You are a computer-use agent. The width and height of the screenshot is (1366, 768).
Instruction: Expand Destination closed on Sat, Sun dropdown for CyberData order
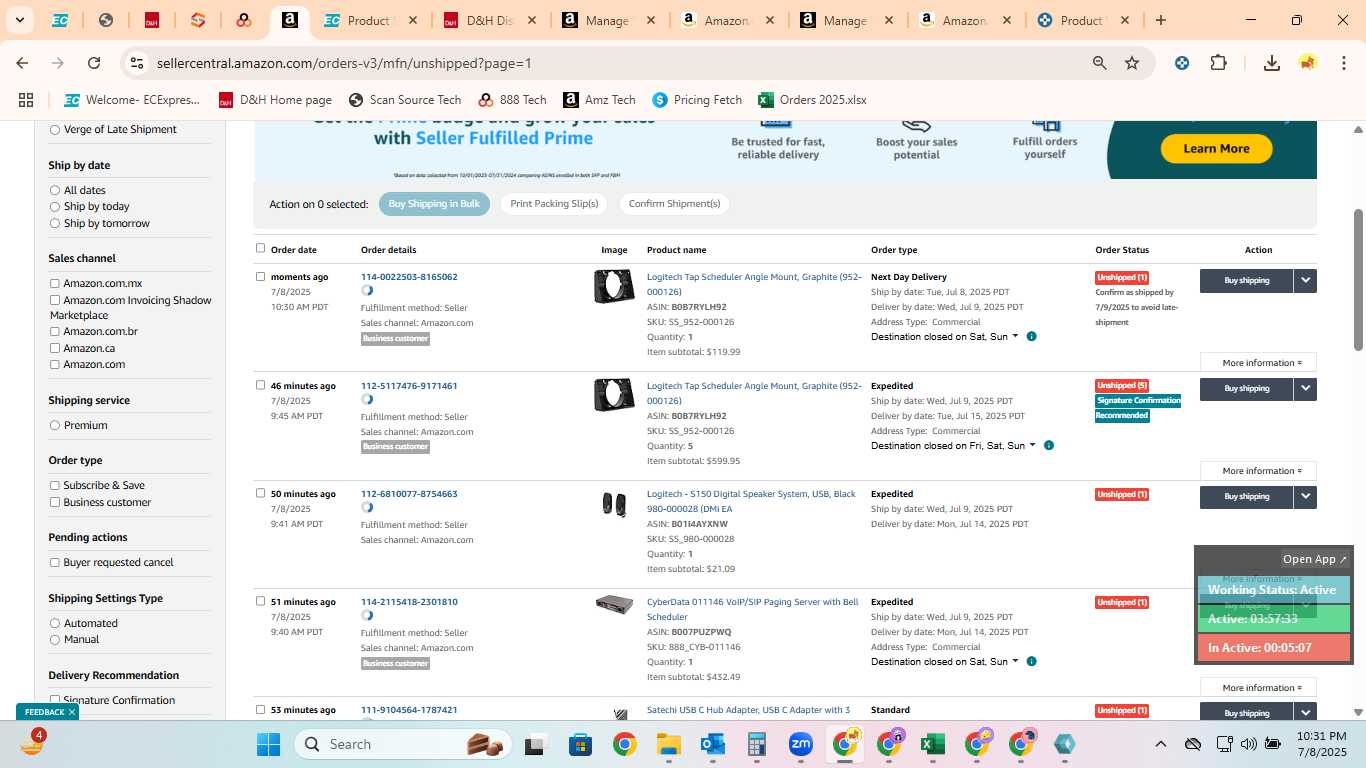[945, 662]
